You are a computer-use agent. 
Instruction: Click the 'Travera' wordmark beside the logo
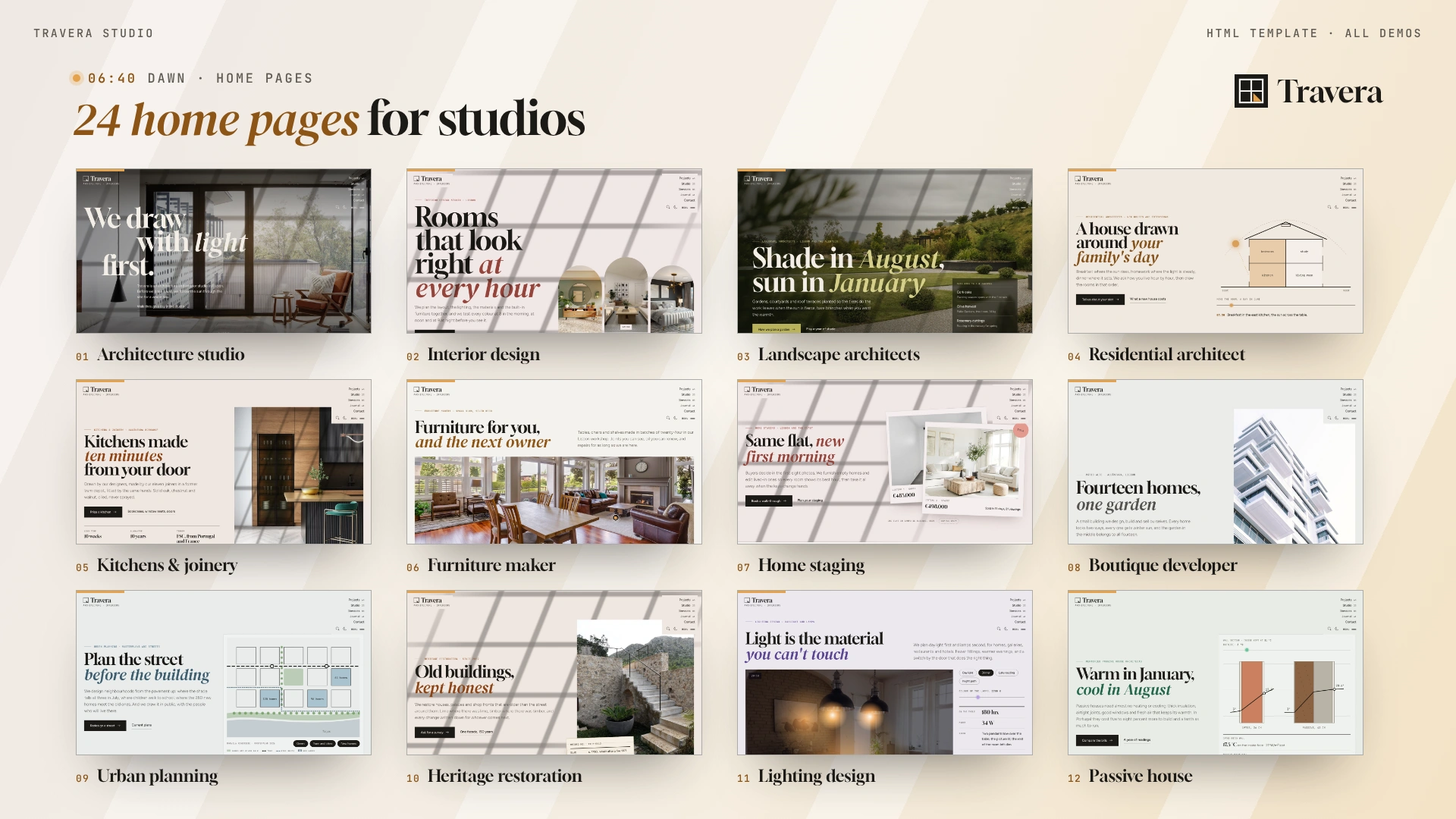[x=1330, y=92]
